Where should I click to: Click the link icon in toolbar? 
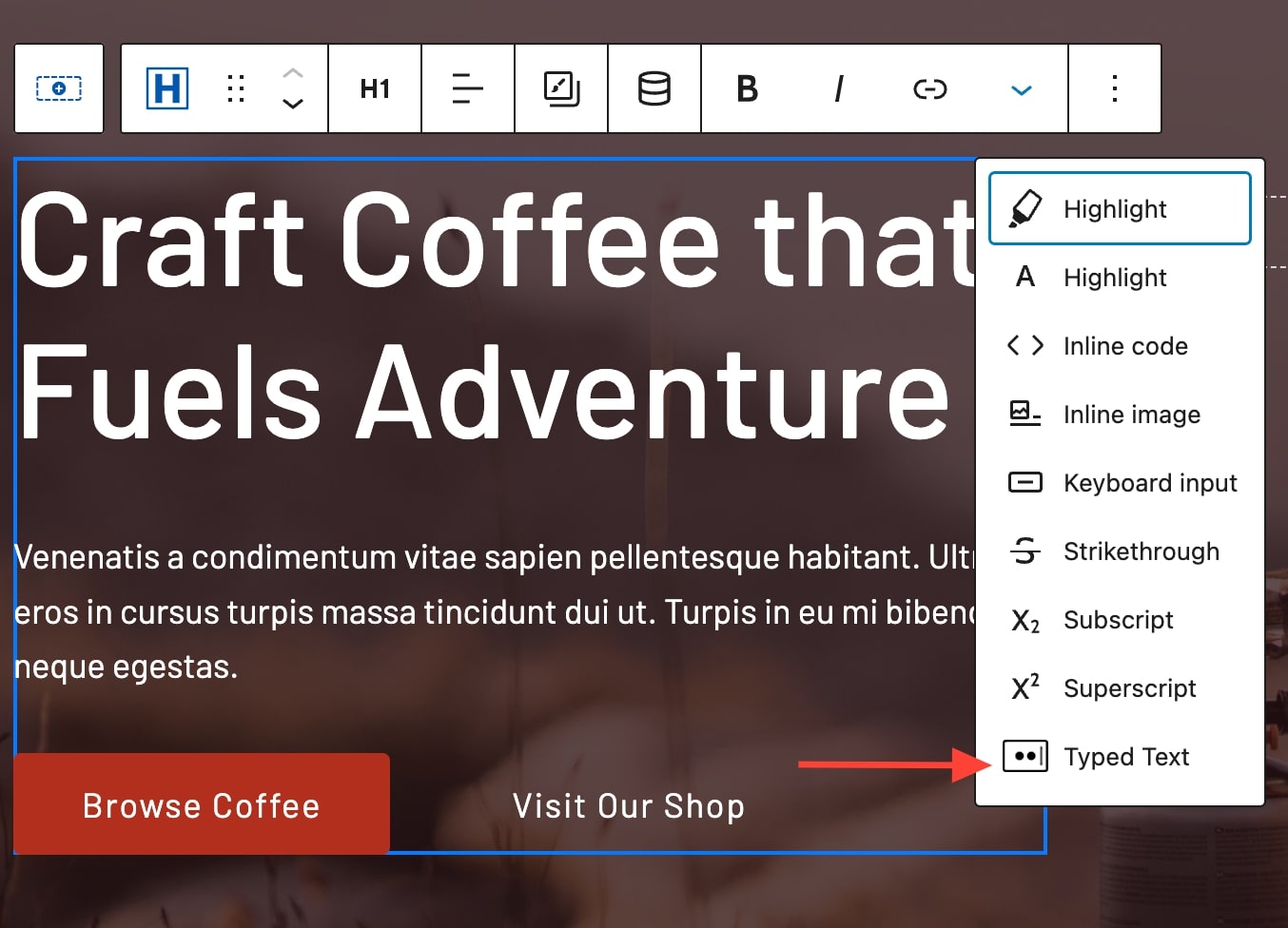click(x=929, y=88)
